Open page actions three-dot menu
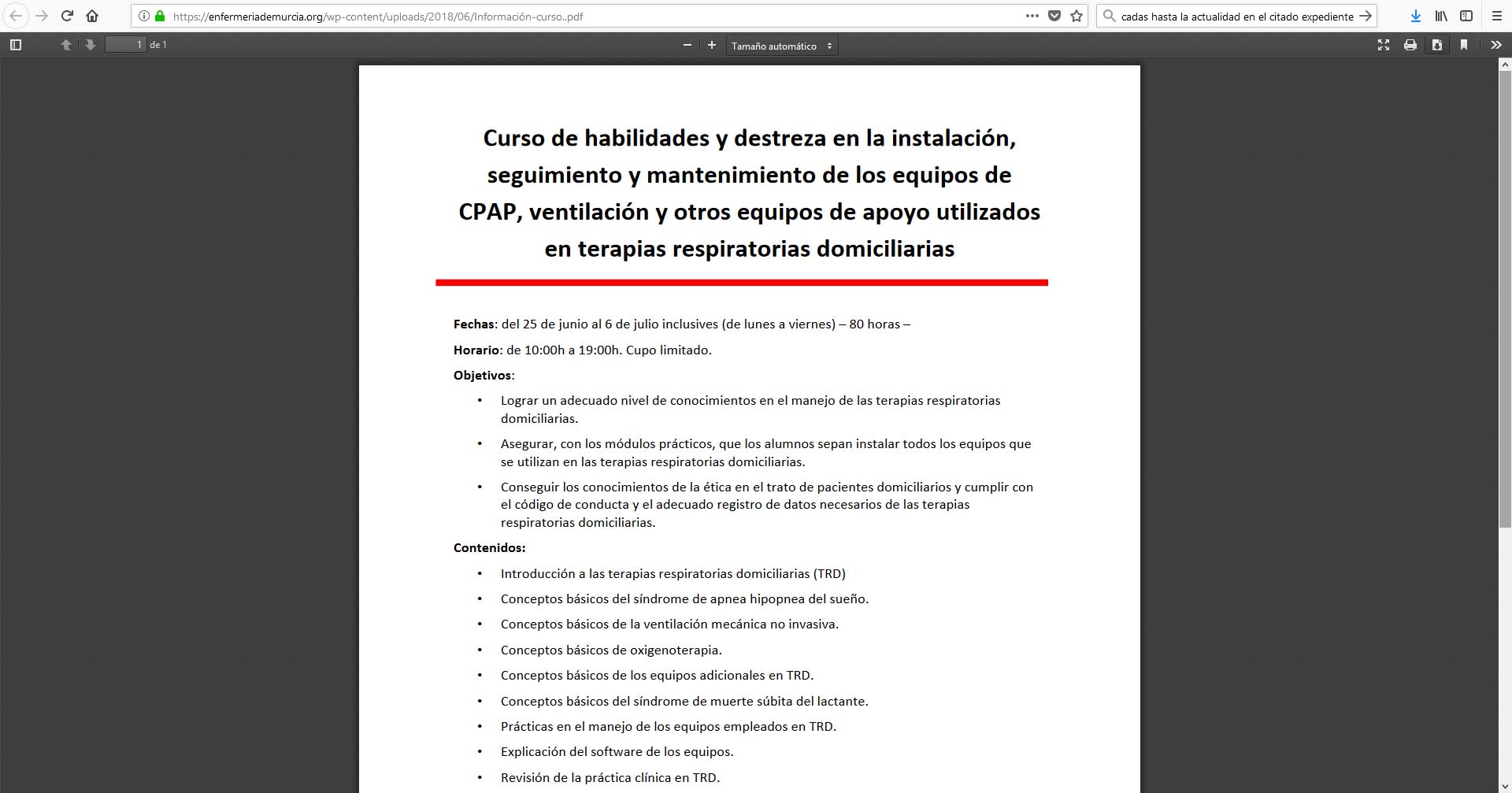 point(1032,16)
